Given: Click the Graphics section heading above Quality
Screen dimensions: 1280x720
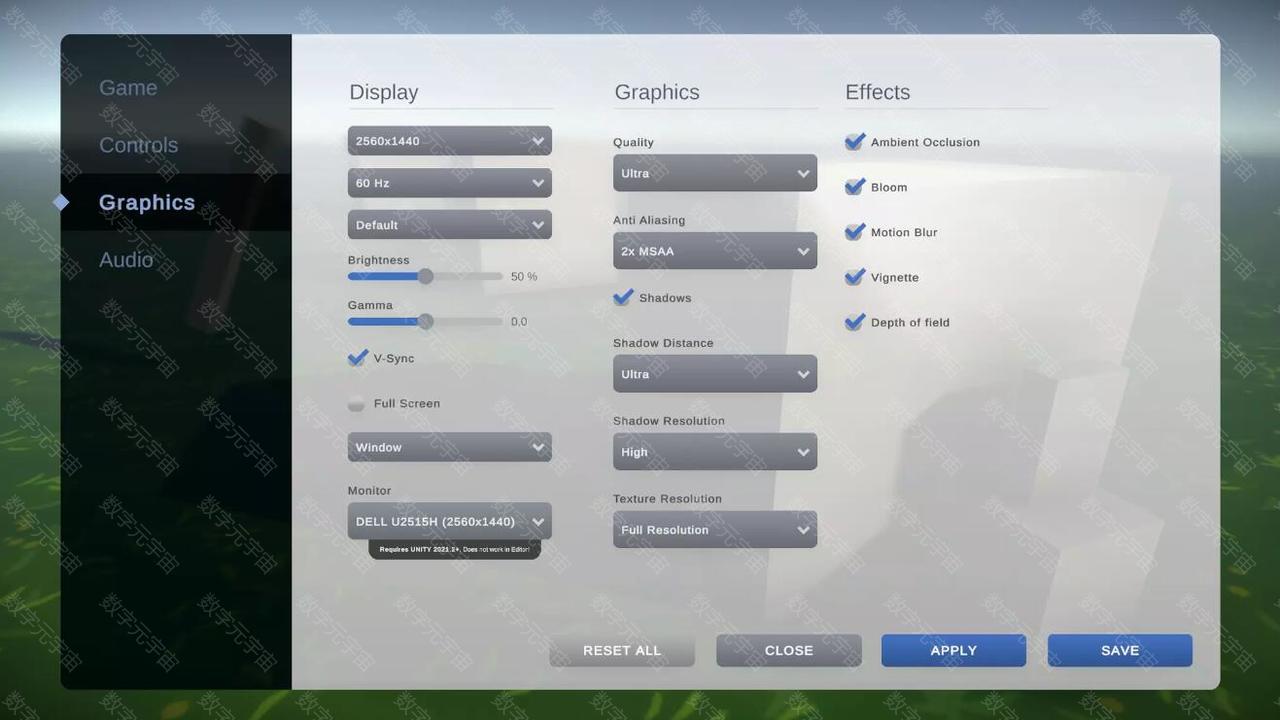Looking at the screenshot, I should click(x=657, y=92).
